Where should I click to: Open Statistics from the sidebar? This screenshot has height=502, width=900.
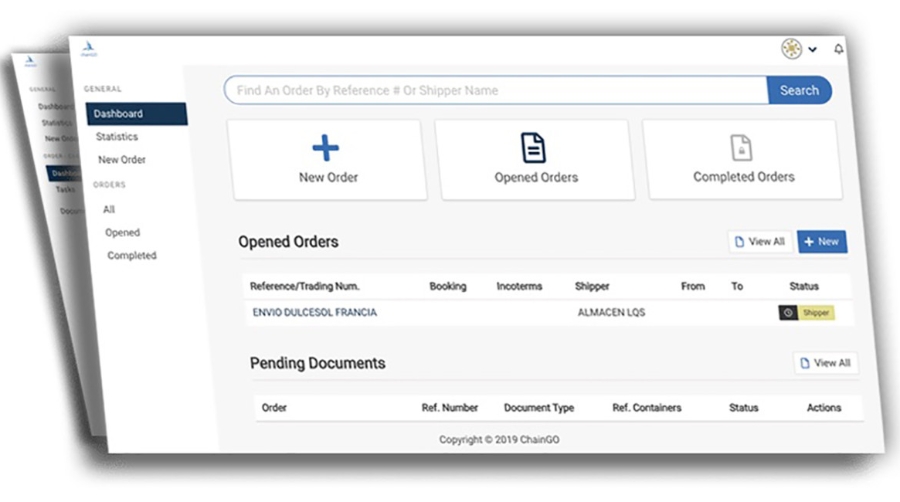pos(117,137)
